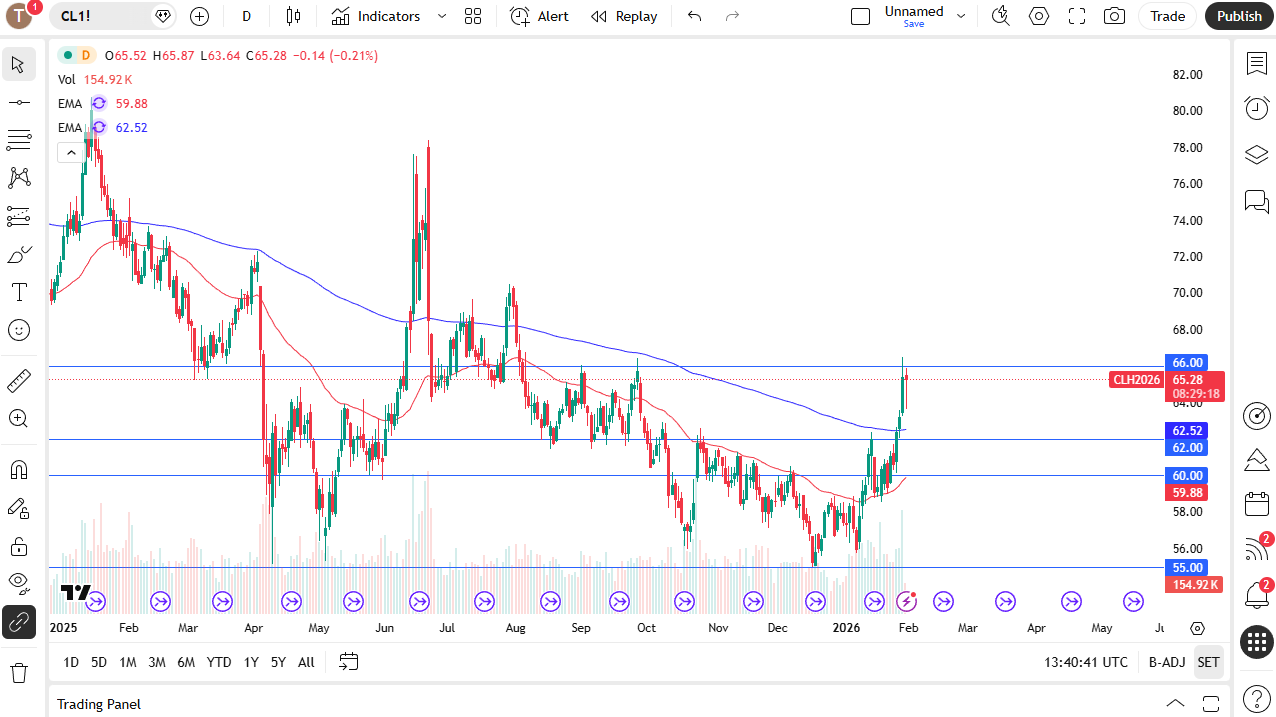Screen dimensions: 1276x717
Task: Click the 55.00 horizontal line price label
Action: point(1186,567)
